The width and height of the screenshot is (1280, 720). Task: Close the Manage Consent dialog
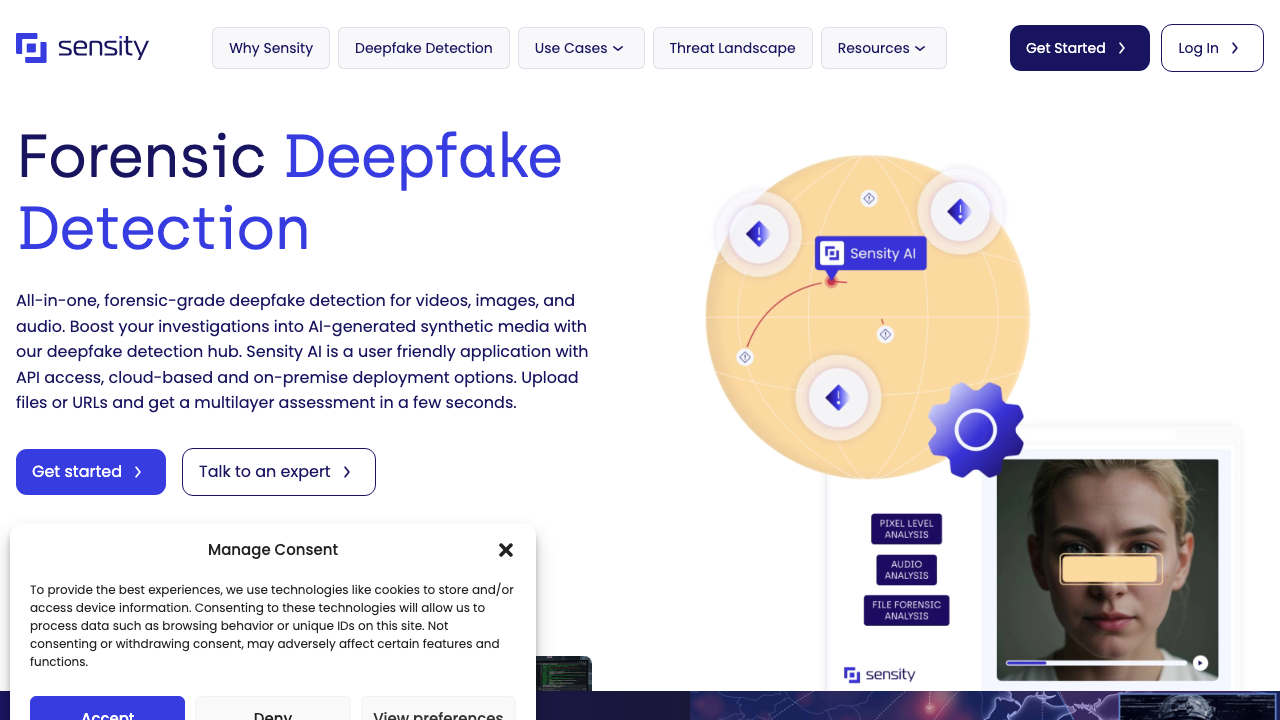point(506,550)
